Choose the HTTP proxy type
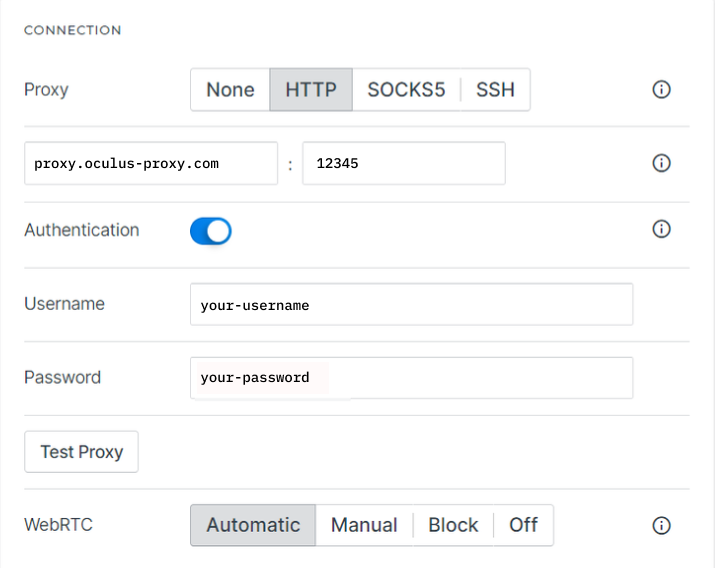Screen dimensions: 715x572 tap(311, 89)
